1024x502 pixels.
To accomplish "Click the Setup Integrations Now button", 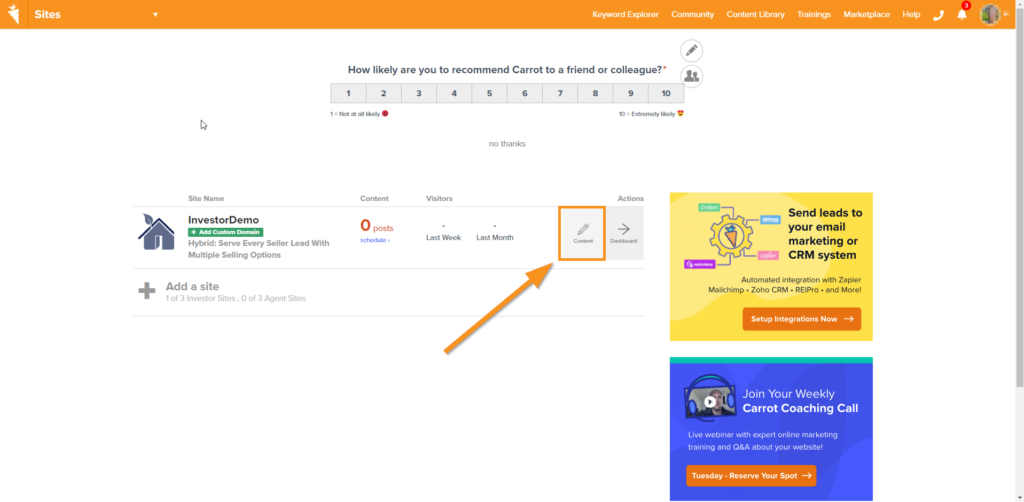I will [801, 319].
